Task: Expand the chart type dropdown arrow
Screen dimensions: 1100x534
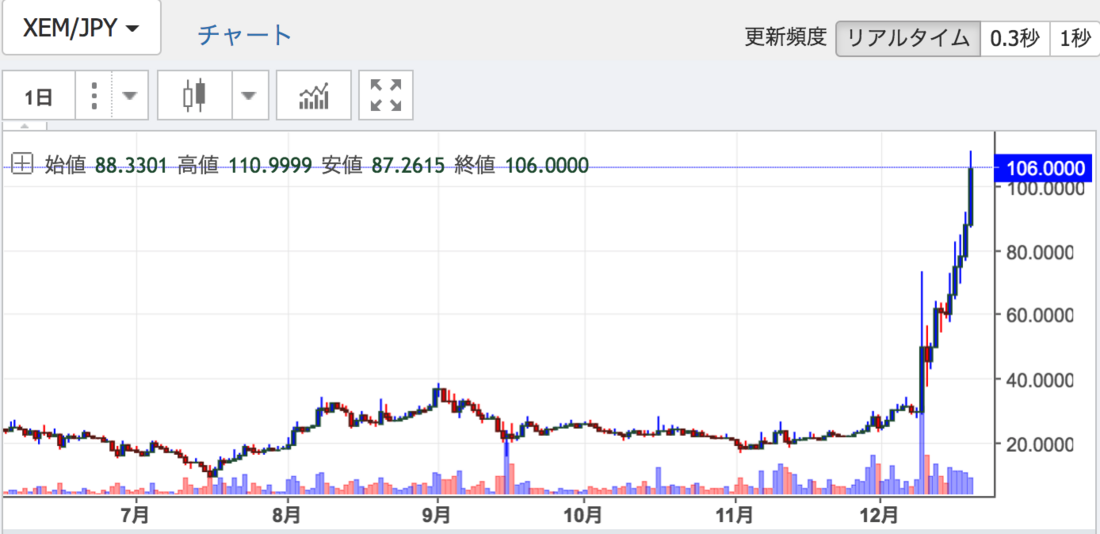Action: (250, 95)
